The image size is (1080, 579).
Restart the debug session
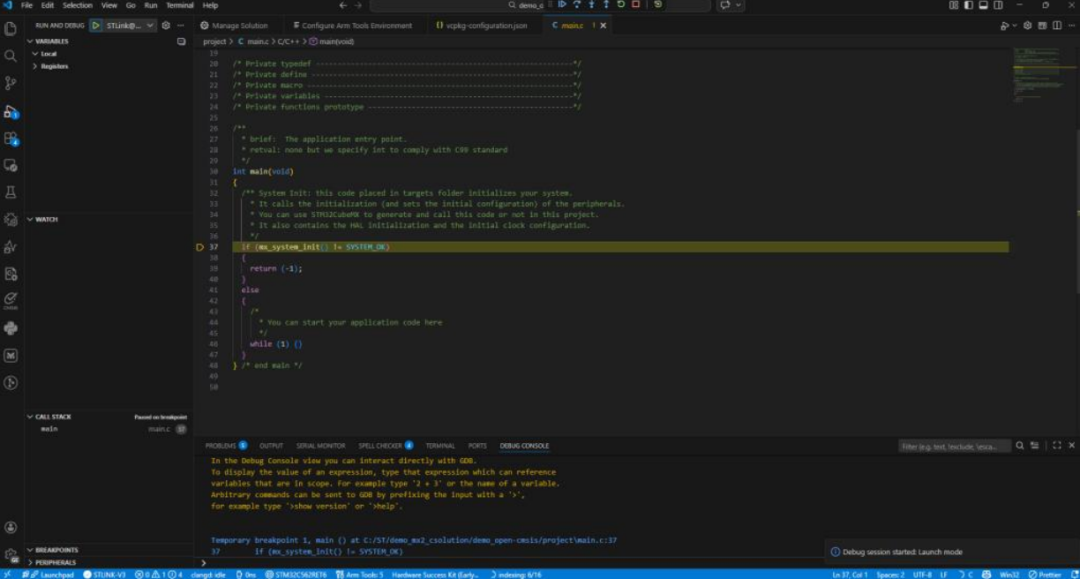pyautogui.click(x=621, y=5)
